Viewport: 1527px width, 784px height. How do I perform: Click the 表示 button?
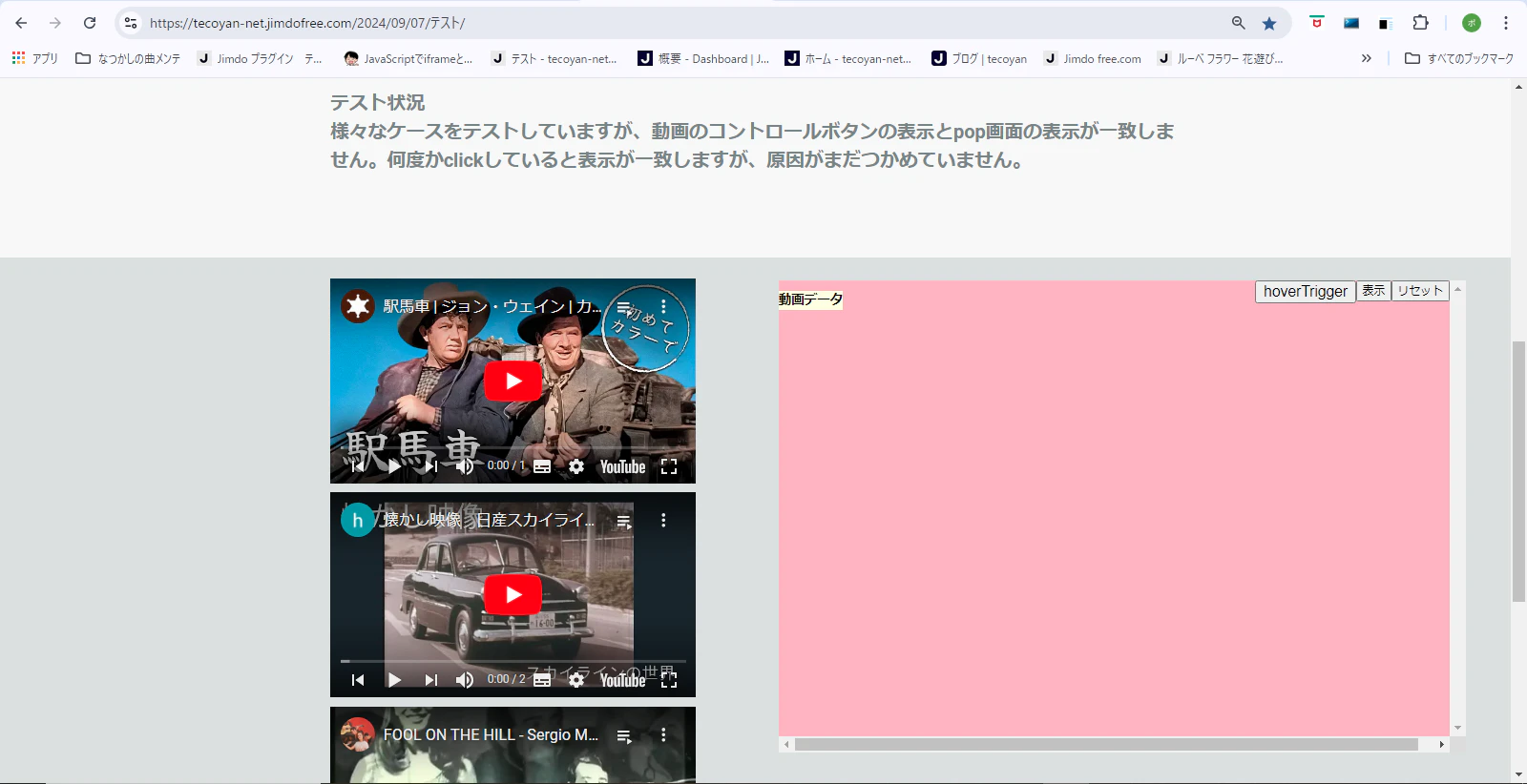coord(1373,291)
